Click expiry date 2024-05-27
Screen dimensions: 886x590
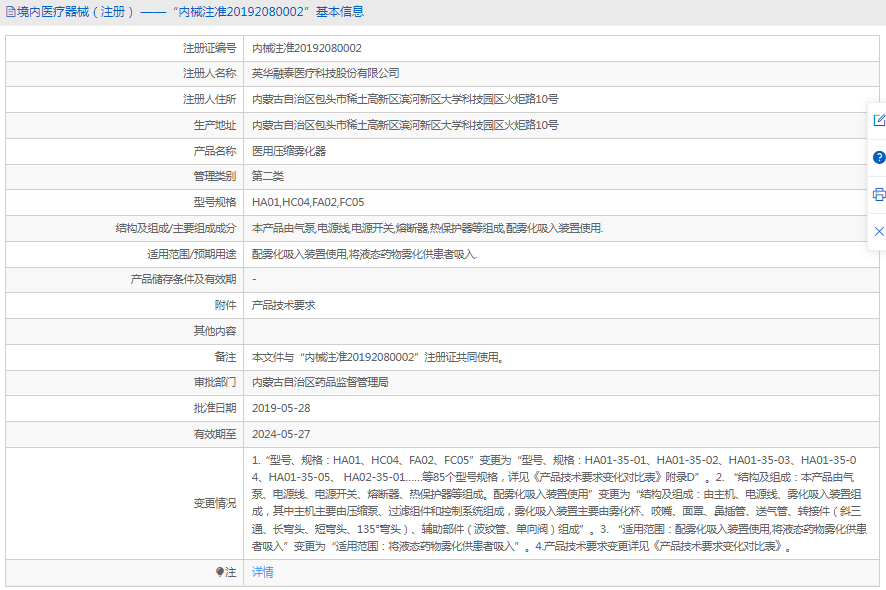point(281,434)
